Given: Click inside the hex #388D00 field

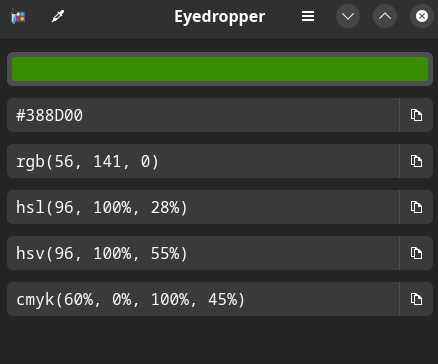Looking at the screenshot, I should (x=203, y=115).
